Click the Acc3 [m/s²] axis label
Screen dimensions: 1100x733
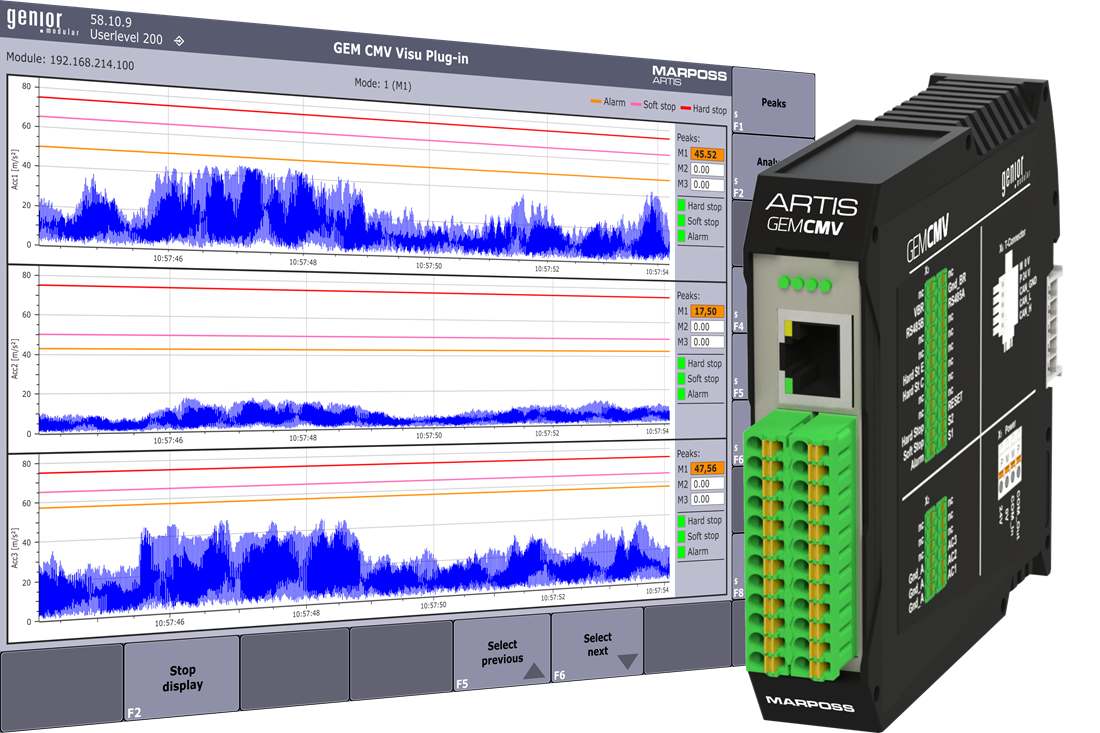coord(15,548)
